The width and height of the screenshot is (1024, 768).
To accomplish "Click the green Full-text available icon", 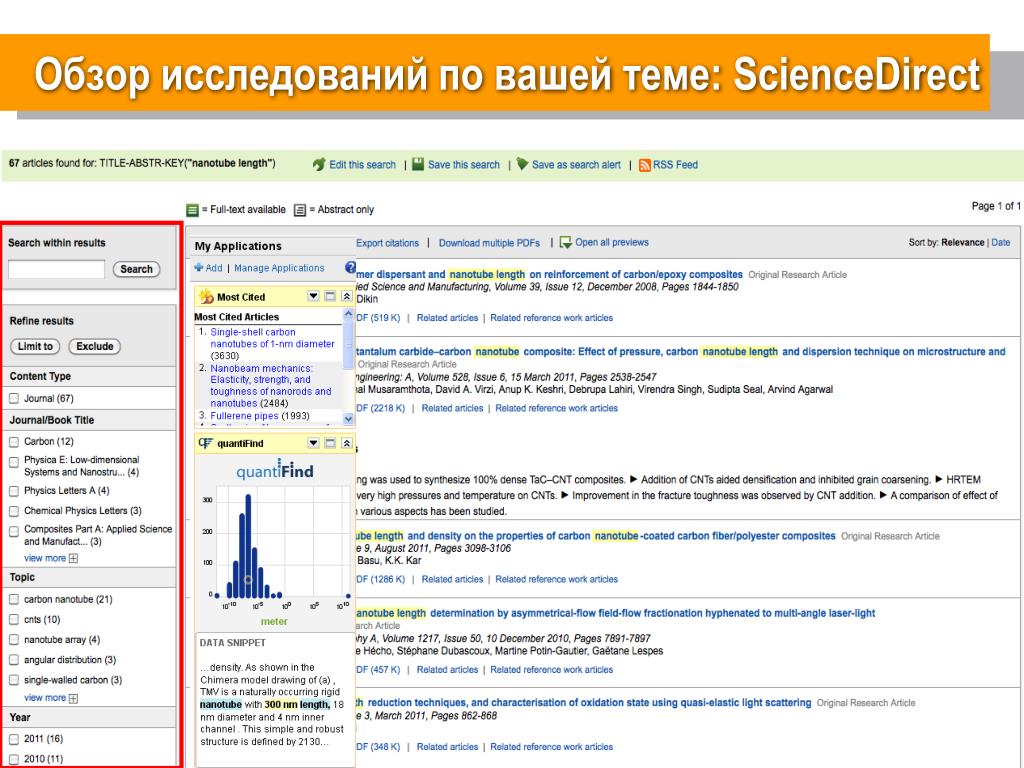I will [192, 210].
